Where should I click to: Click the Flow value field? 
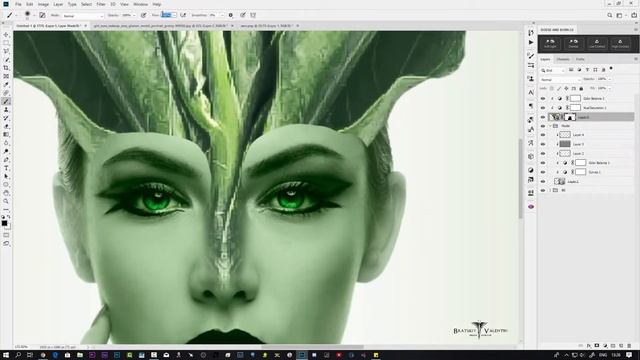166,15
